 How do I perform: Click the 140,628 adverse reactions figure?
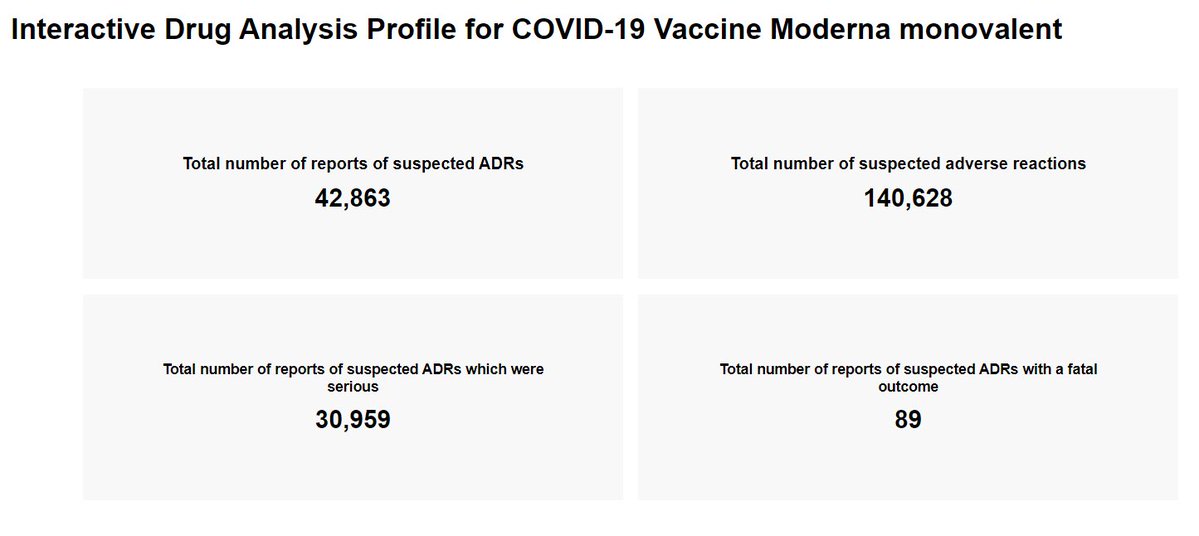[x=908, y=199]
